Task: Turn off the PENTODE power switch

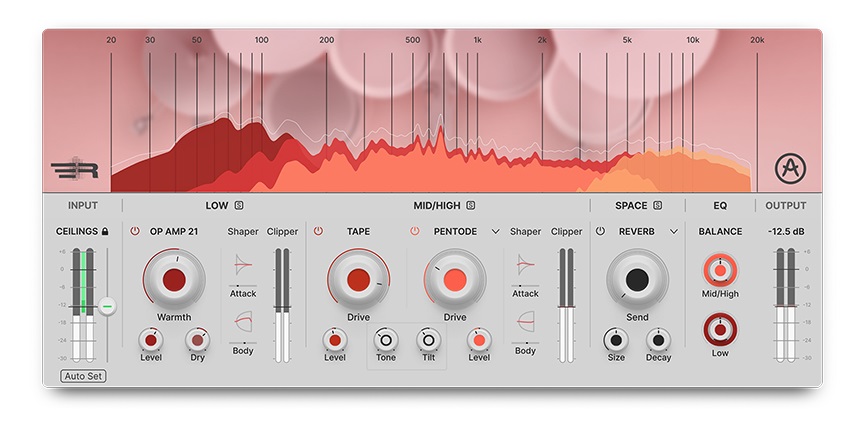Action: [414, 232]
